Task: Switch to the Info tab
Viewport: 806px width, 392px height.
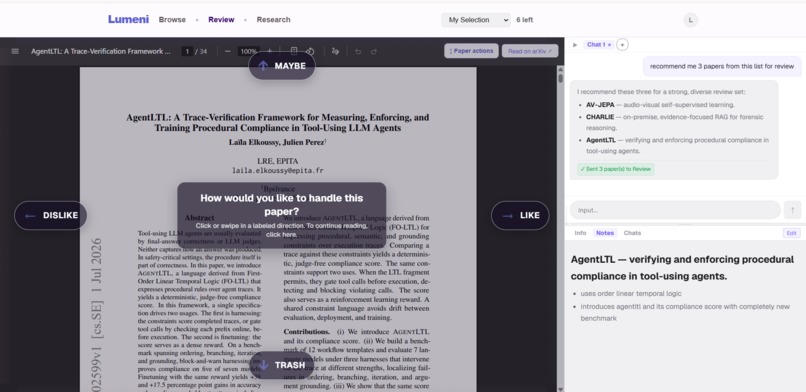Action: [580, 233]
